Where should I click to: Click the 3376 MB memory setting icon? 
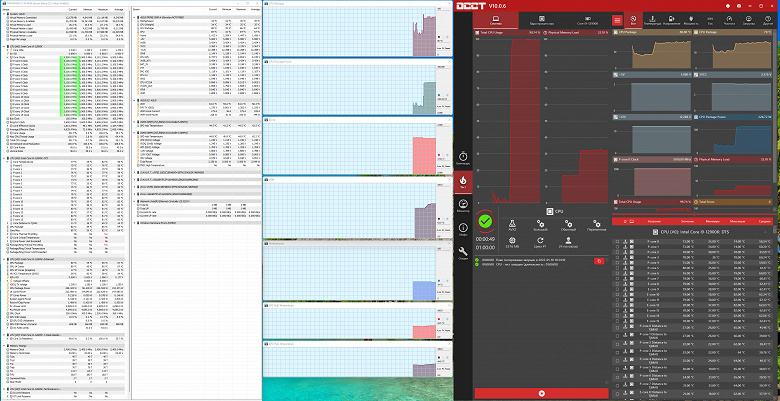(x=512, y=242)
